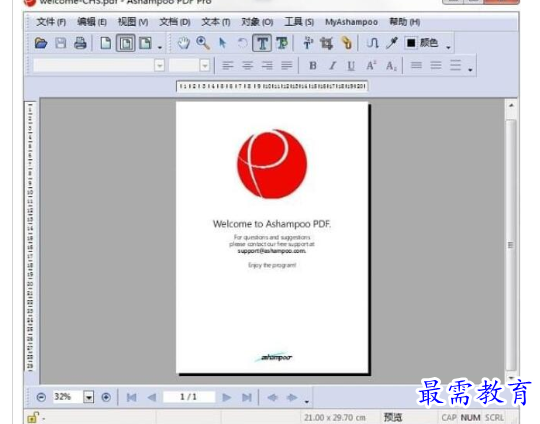Open the font name dropdown arrow

[x=159, y=65]
